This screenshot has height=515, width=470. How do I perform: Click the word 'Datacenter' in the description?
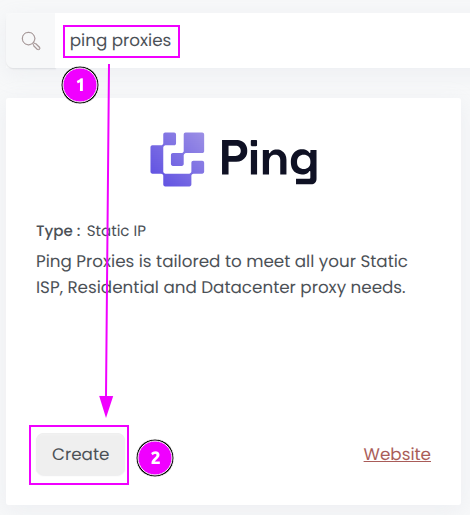(248, 287)
